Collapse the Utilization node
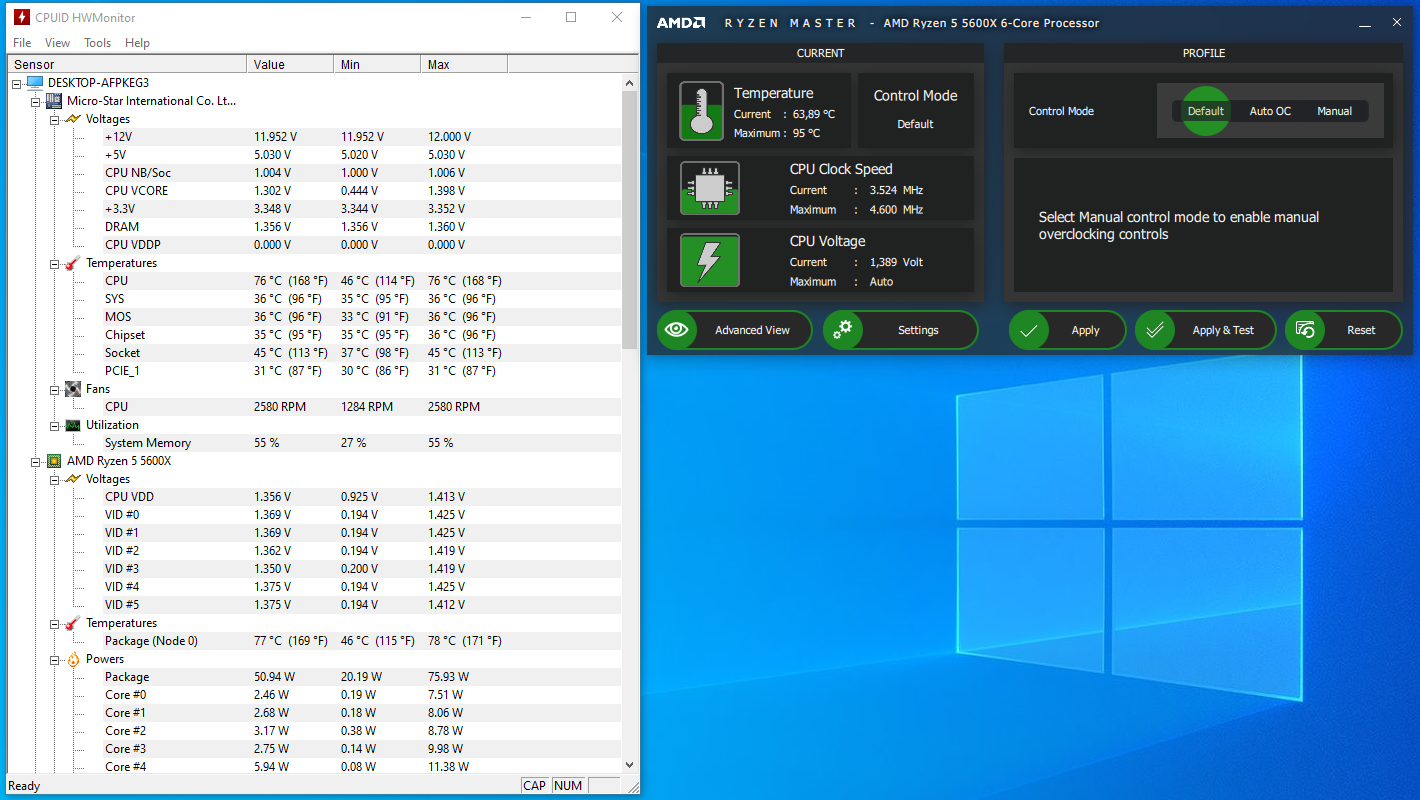1420x800 pixels. pyautogui.click(x=55, y=425)
